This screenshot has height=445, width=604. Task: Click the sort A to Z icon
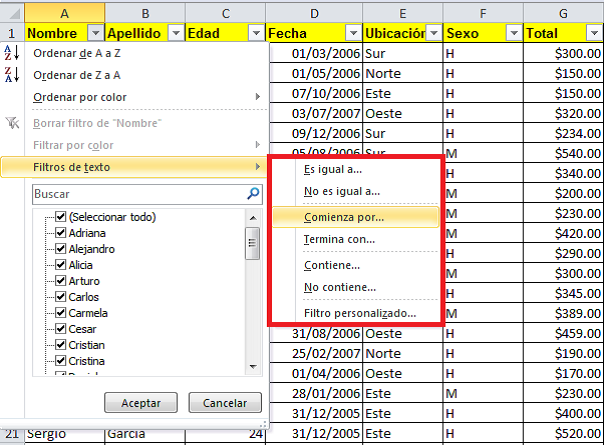point(12,54)
